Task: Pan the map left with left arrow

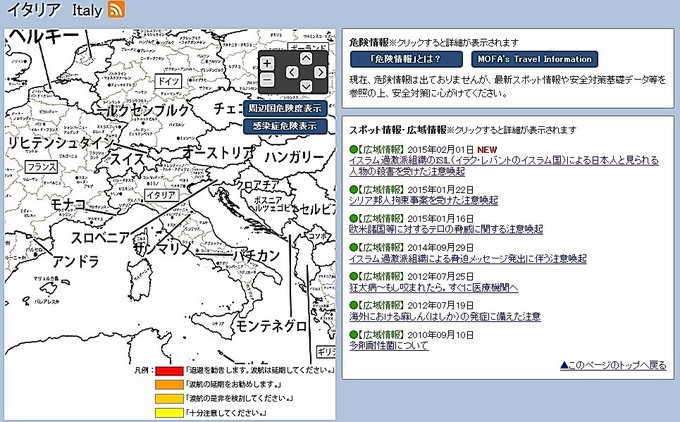Action: [x=291, y=72]
